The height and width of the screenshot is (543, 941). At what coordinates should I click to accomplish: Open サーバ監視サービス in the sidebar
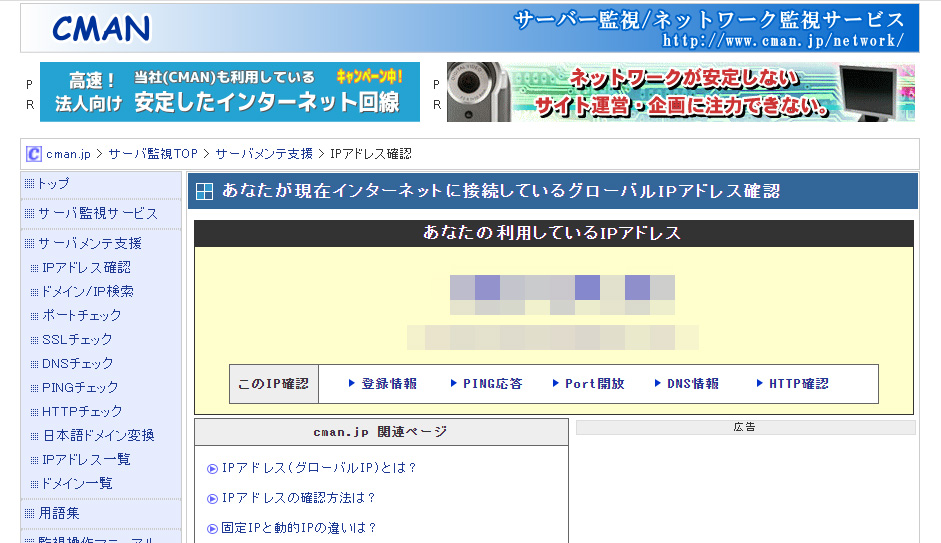[x=98, y=214]
